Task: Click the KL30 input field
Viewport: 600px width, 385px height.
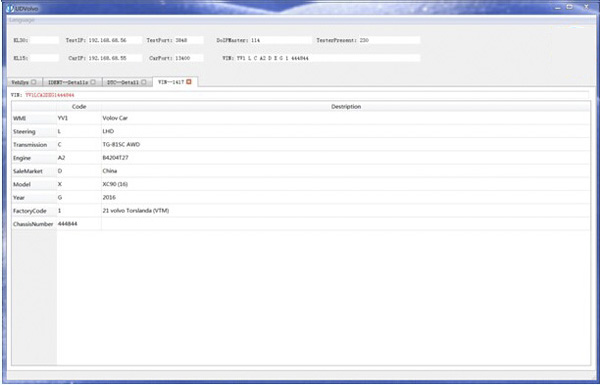Action: point(44,40)
